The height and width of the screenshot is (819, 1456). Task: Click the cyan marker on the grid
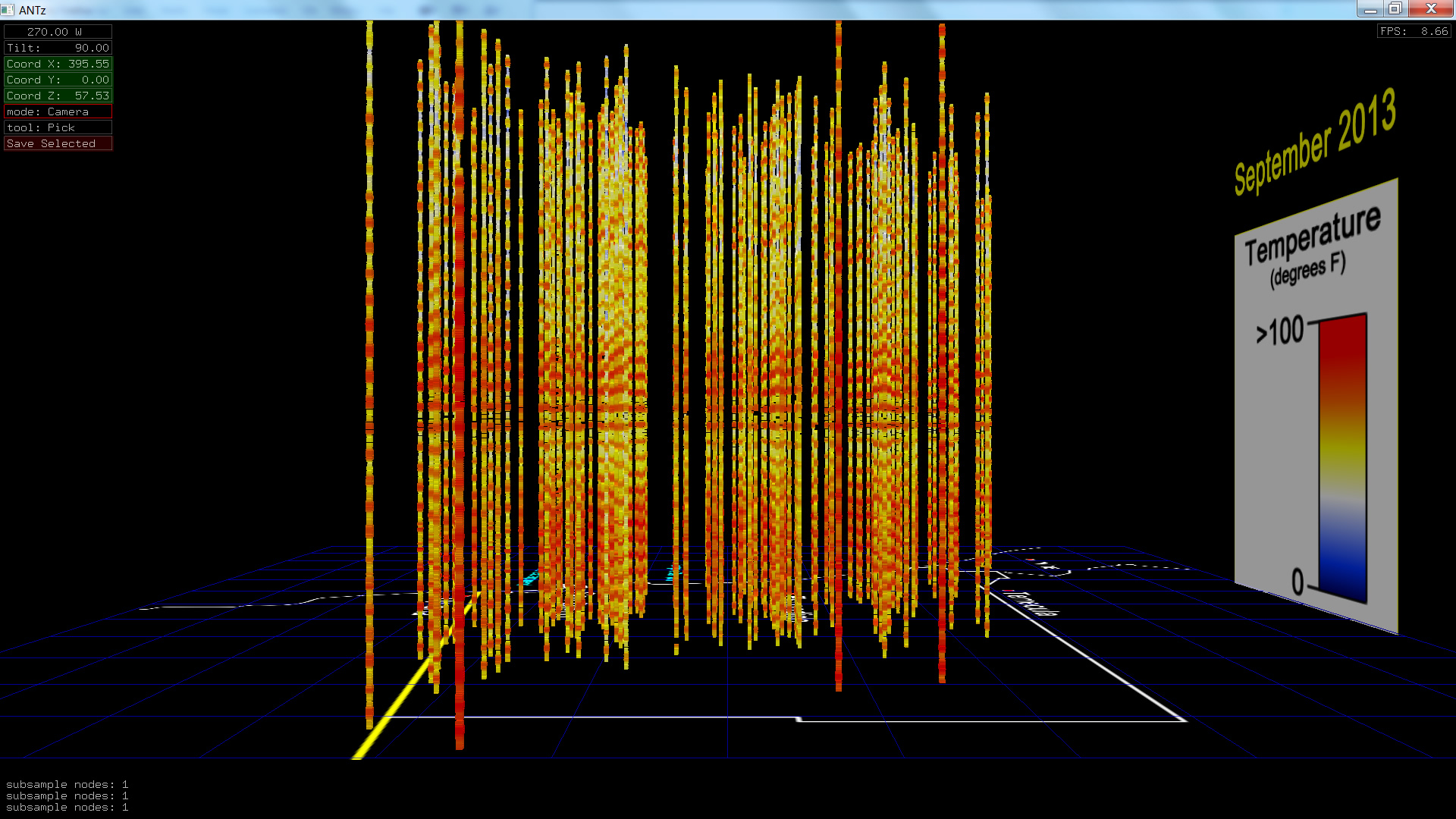click(x=532, y=578)
